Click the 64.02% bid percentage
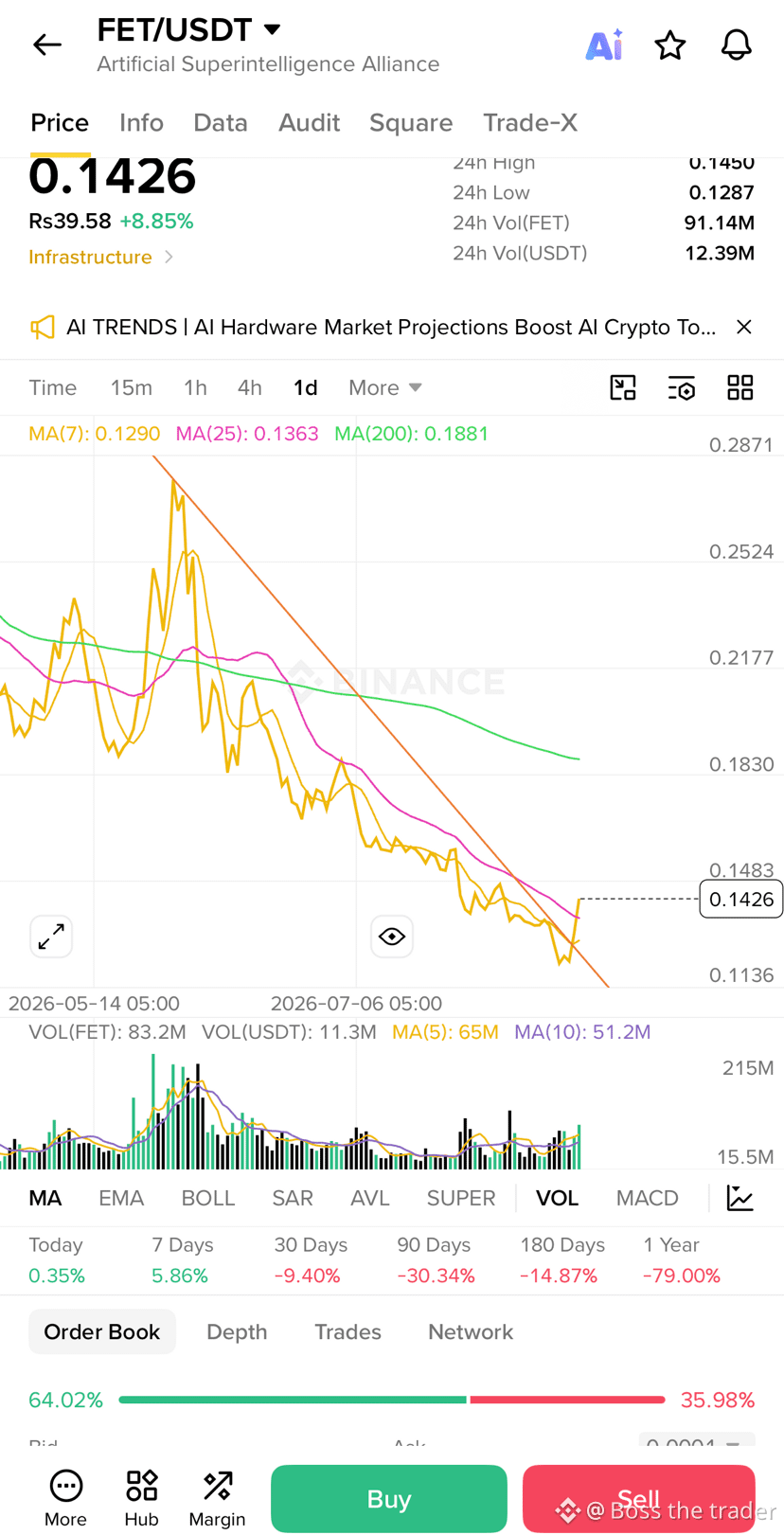Viewport: 784px width, 1535px height. tap(65, 1401)
